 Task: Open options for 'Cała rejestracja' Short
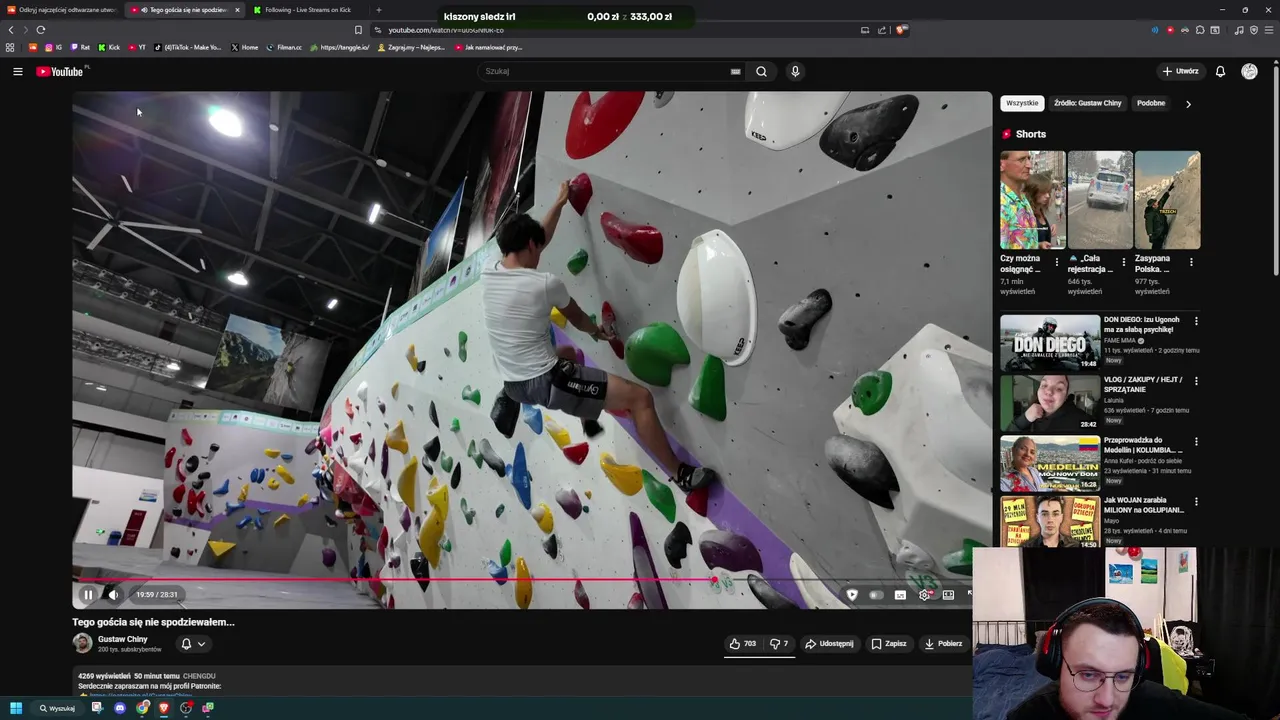click(1124, 263)
